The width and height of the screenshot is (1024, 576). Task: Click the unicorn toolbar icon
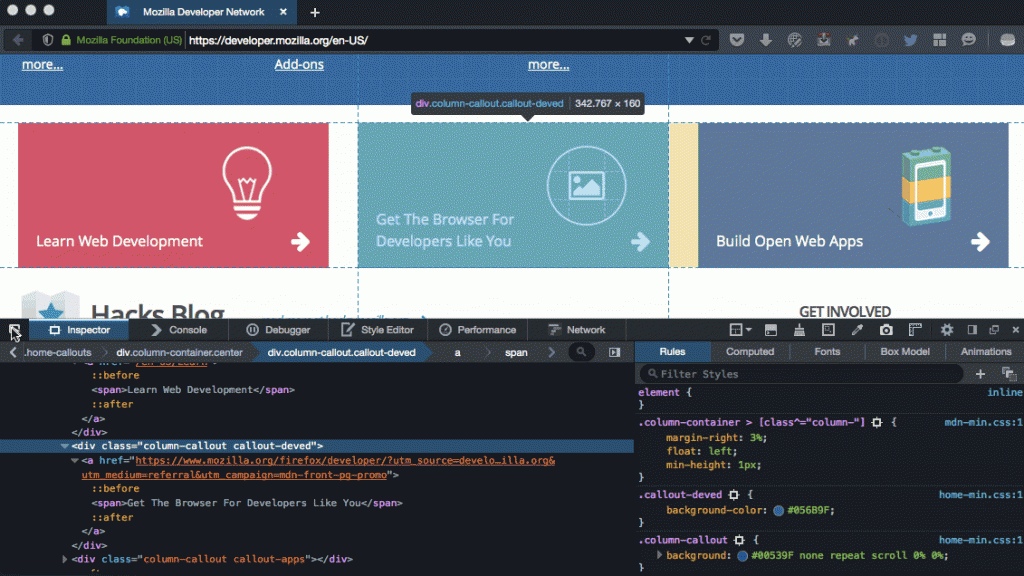pyautogui.click(x=852, y=40)
